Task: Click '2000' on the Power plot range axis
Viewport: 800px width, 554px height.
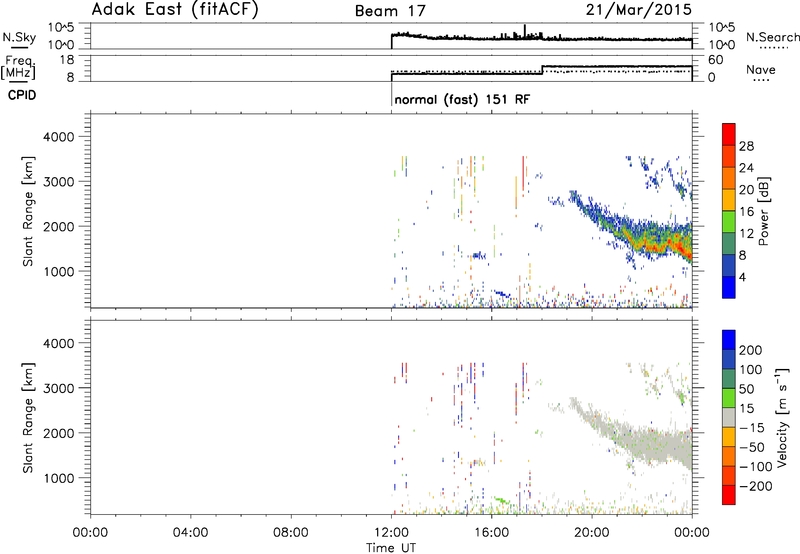Action: [x=59, y=226]
